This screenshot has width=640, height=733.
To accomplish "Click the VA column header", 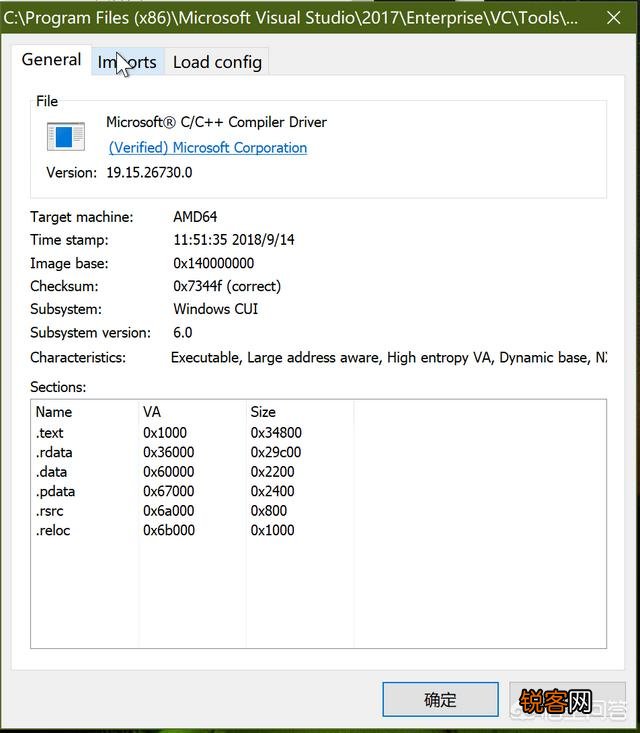I will tap(192, 412).
